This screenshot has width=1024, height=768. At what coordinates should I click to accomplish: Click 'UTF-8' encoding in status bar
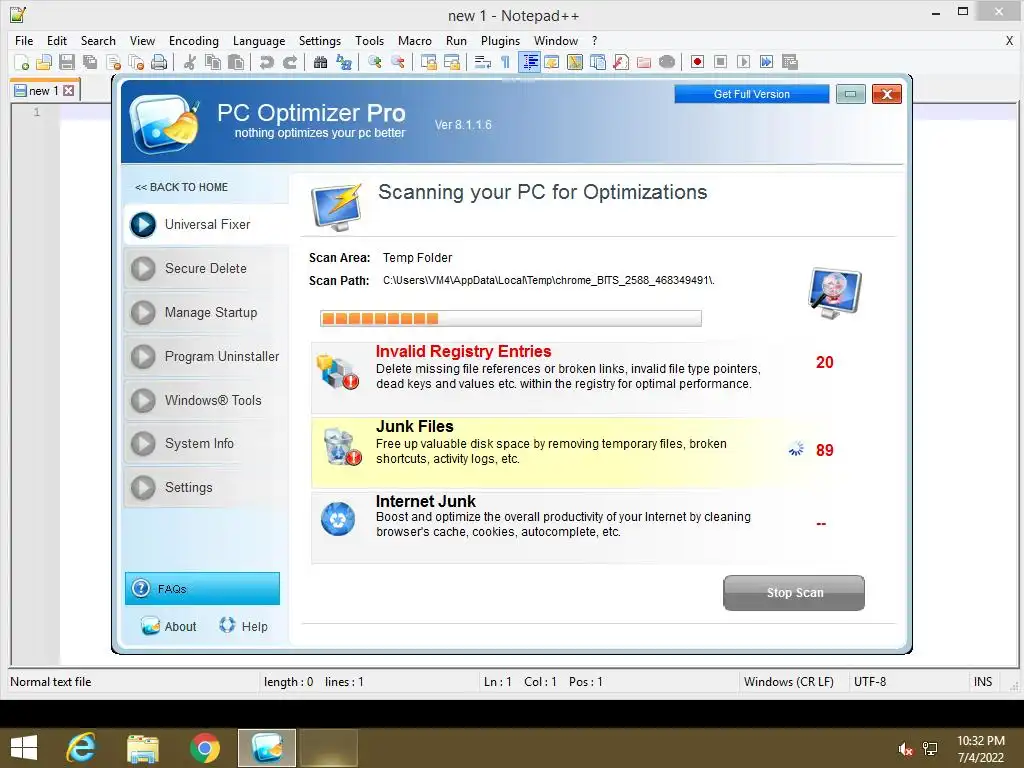pyautogui.click(x=870, y=682)
